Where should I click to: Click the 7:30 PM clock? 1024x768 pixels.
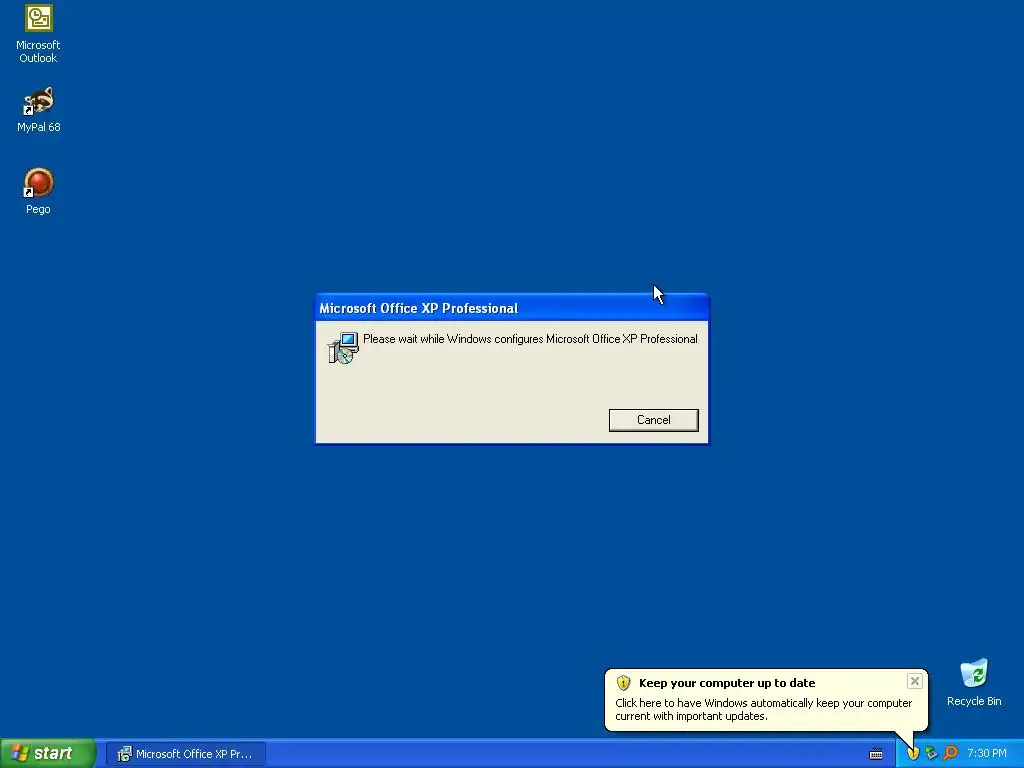[987, 754]
